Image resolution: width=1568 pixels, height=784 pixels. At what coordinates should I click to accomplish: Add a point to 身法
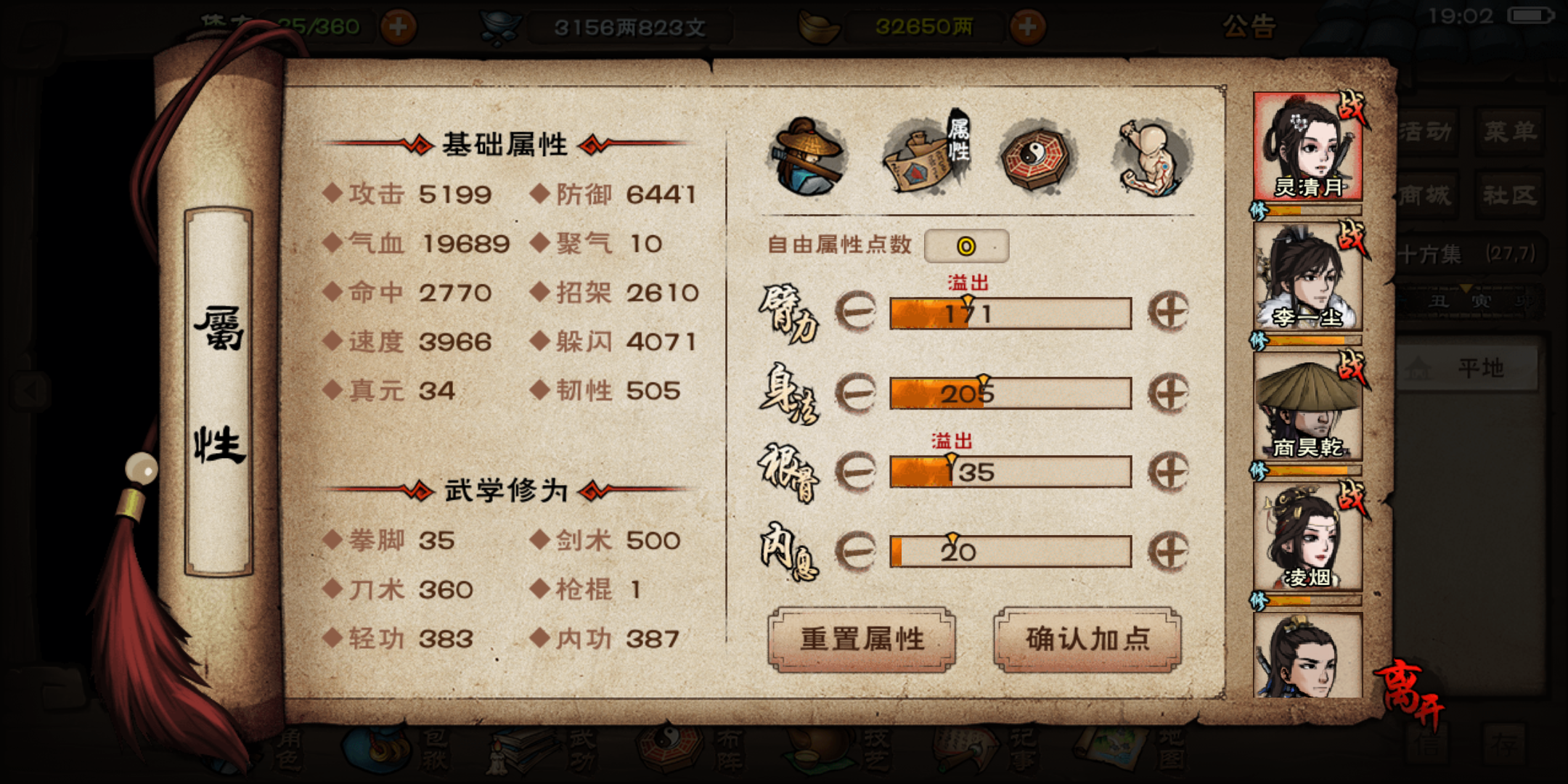tap(1168, 393)
